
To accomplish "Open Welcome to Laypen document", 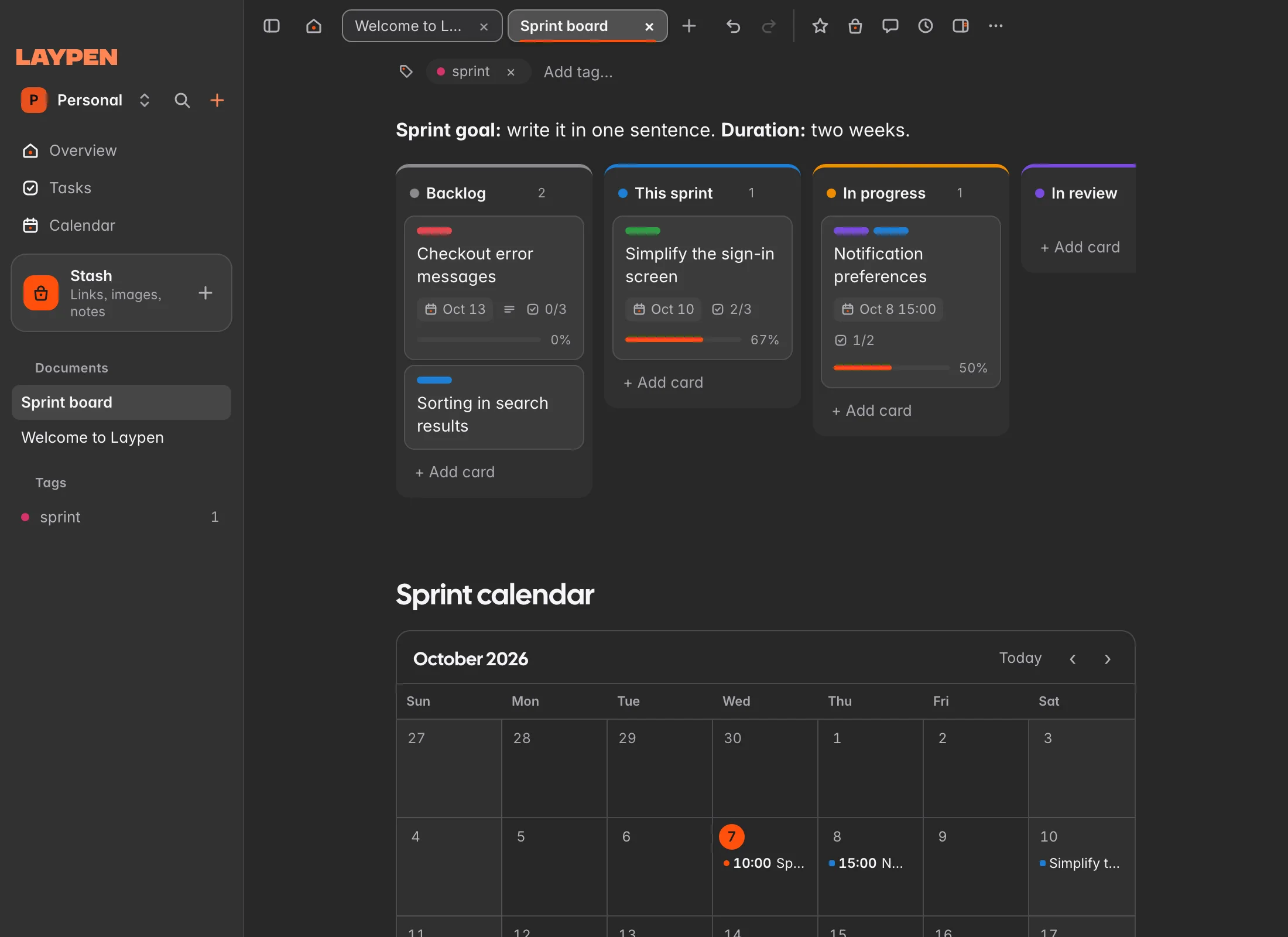I will click(x=121, y=437).
